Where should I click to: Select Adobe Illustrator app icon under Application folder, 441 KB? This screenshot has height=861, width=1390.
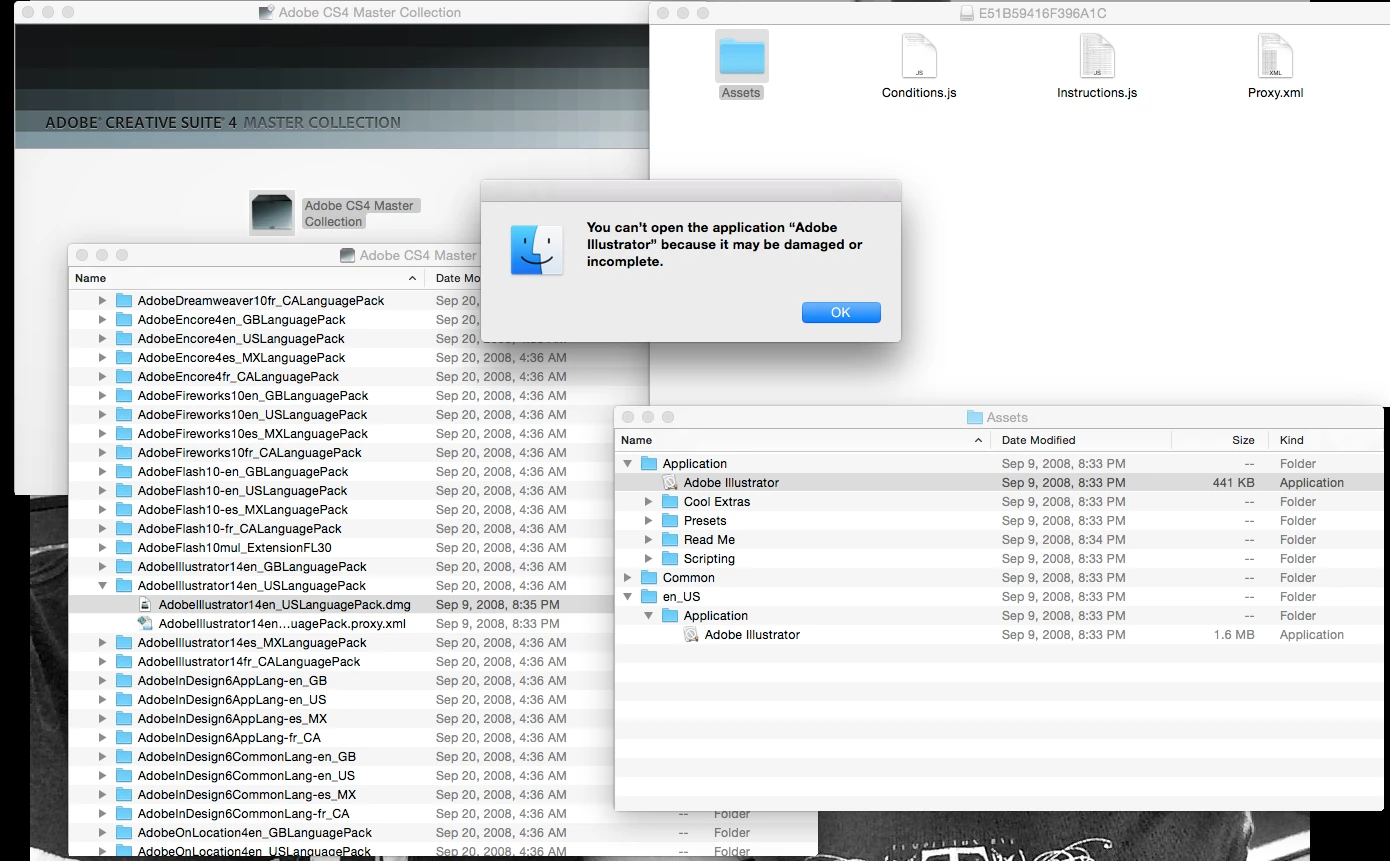(670, 483)
